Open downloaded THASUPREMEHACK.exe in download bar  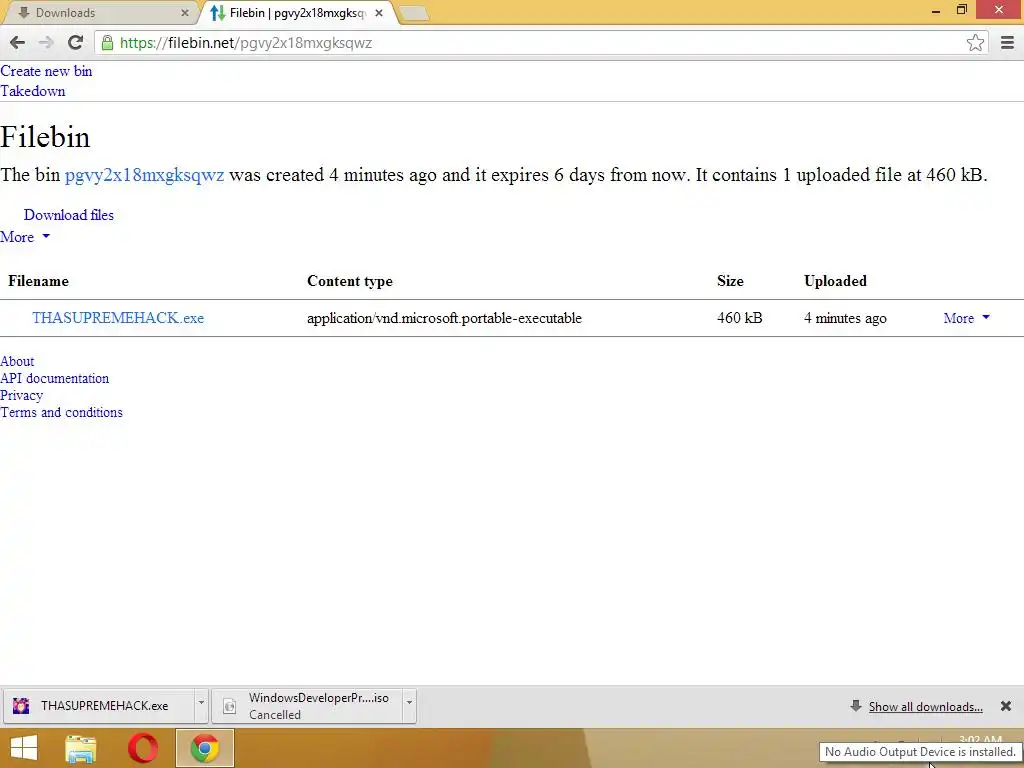click(x=98, y=706)
